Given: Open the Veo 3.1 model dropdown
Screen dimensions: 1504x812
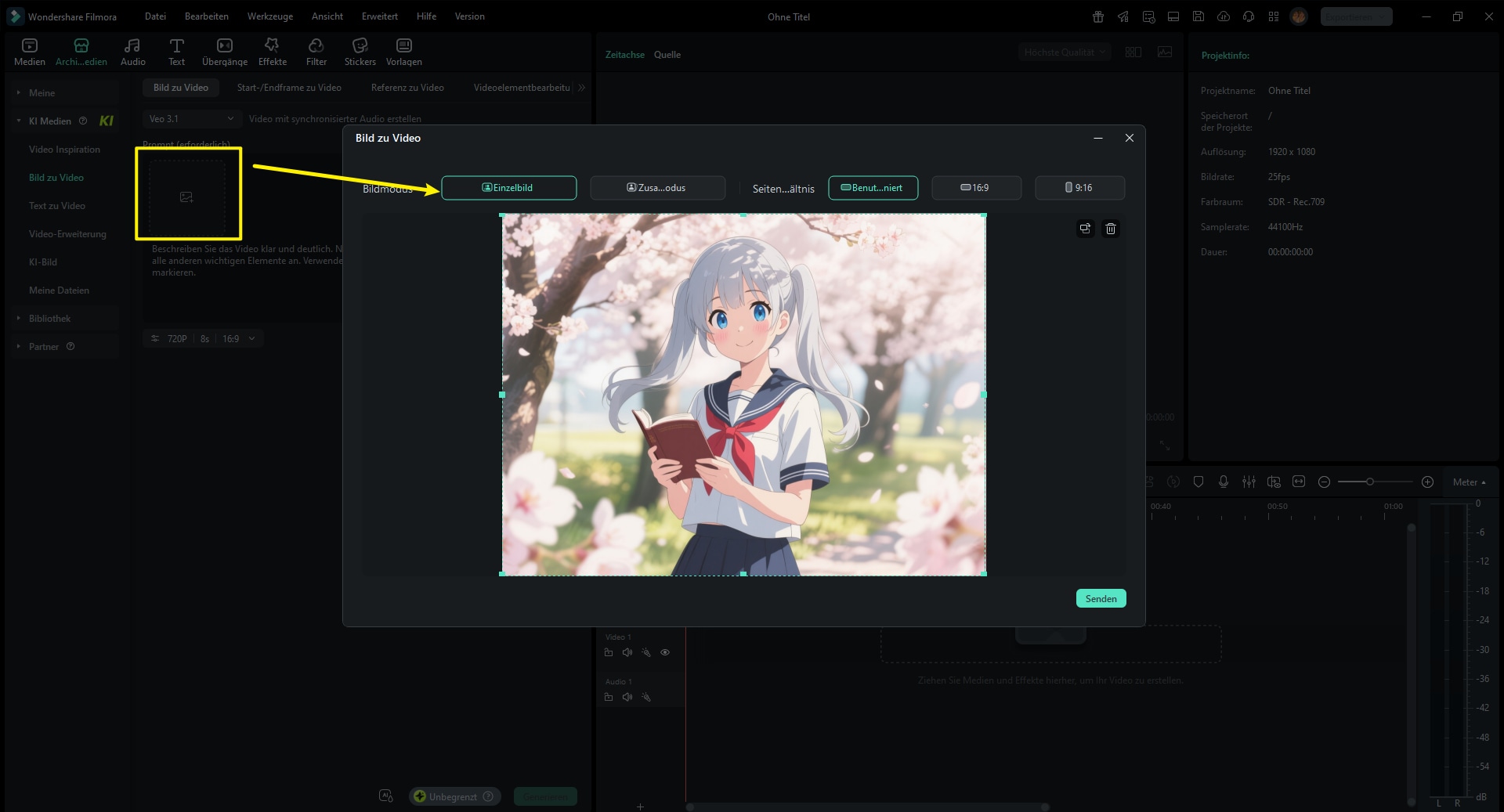Looking at the screenshot, I should tap(191, 119).
